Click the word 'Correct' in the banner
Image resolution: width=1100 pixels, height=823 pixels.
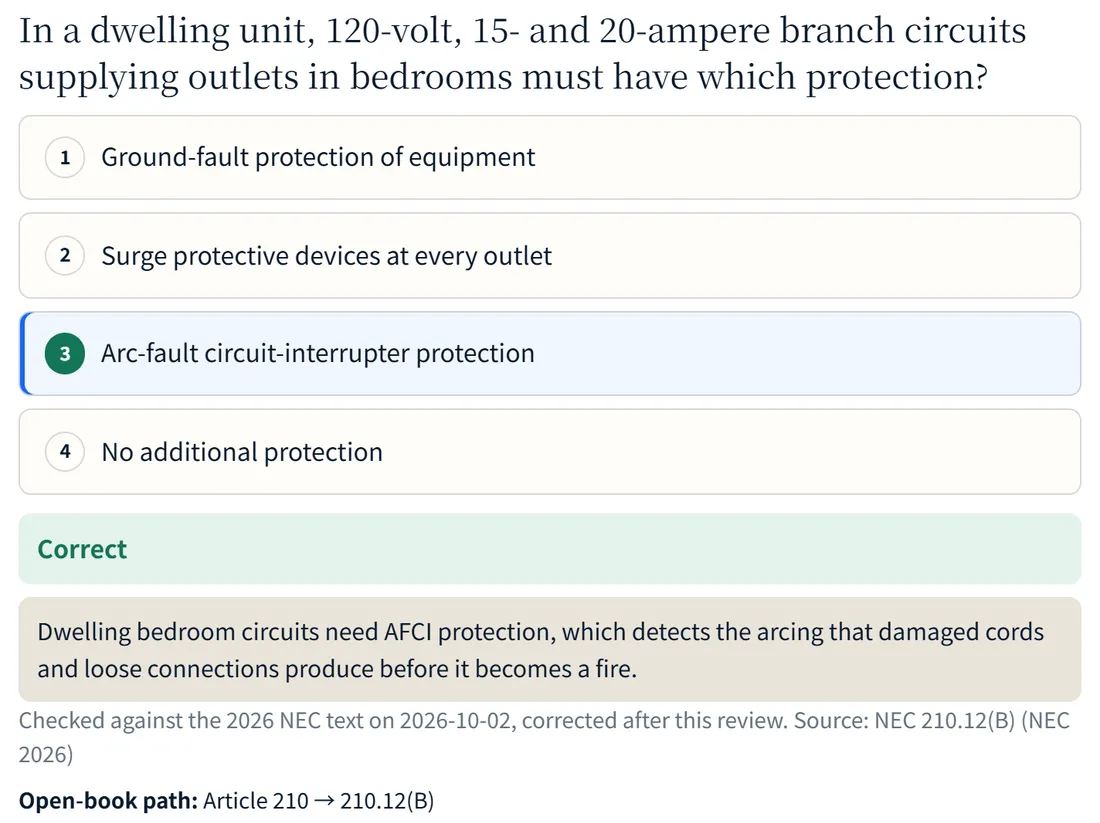tap(82, 549)
